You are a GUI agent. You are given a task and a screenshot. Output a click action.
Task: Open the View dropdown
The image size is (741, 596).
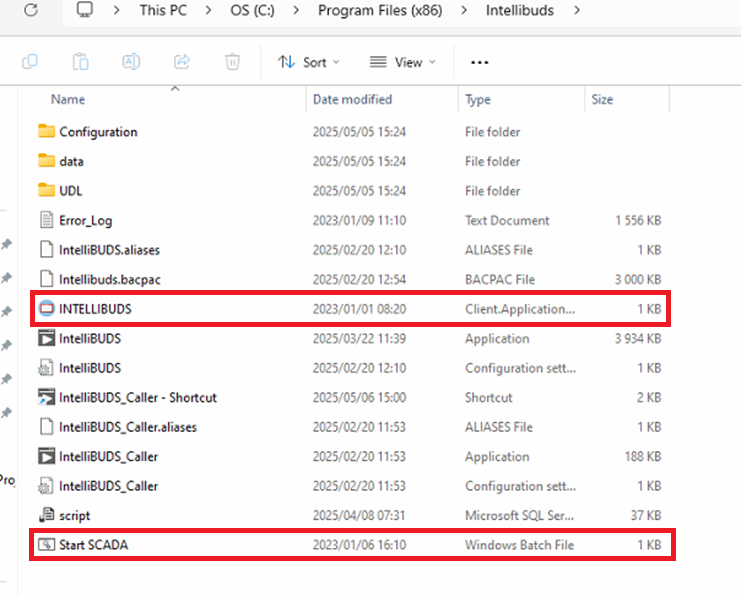click(x=403, y=62)
